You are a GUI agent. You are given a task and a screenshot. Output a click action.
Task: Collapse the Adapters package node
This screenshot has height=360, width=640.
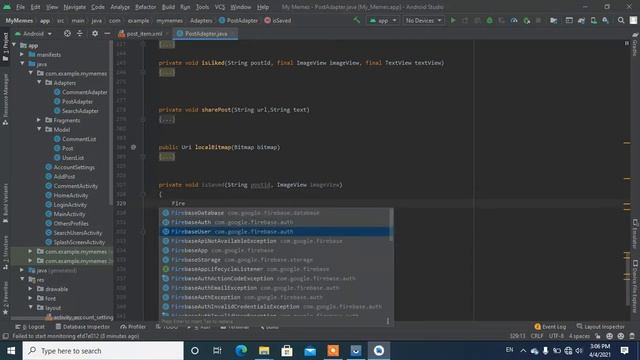(40, 82)
